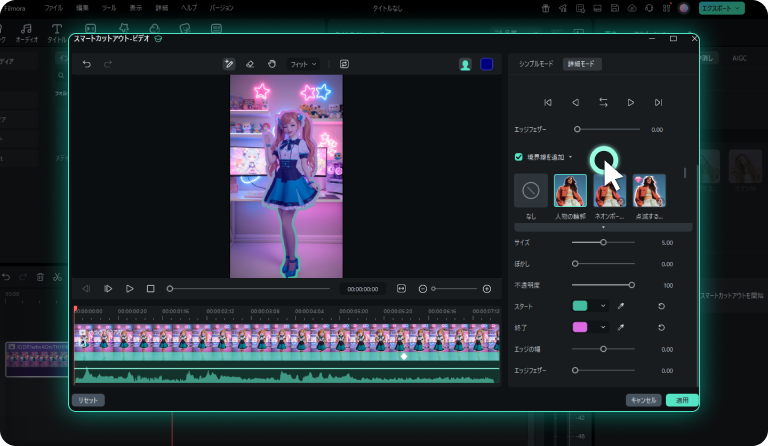Click the zoom-in plus icon on timeline
768x446 pixels.
click(x=487, y=288)
